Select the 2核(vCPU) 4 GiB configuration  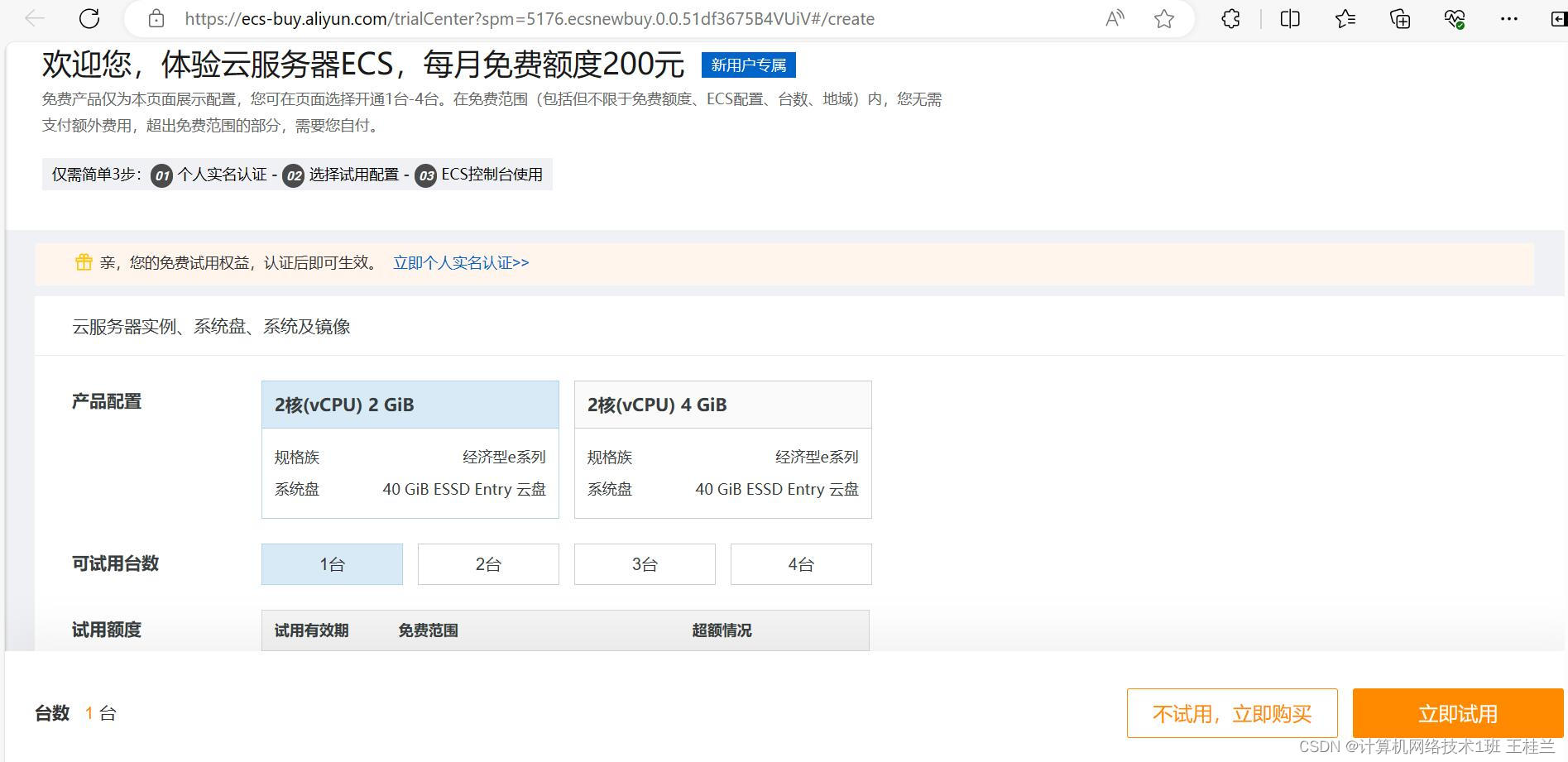tap(722, 449)
